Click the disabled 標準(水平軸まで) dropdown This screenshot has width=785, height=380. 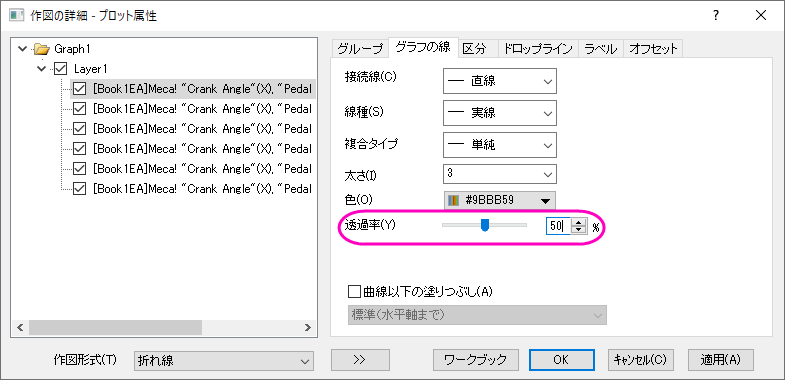[477, 315]
